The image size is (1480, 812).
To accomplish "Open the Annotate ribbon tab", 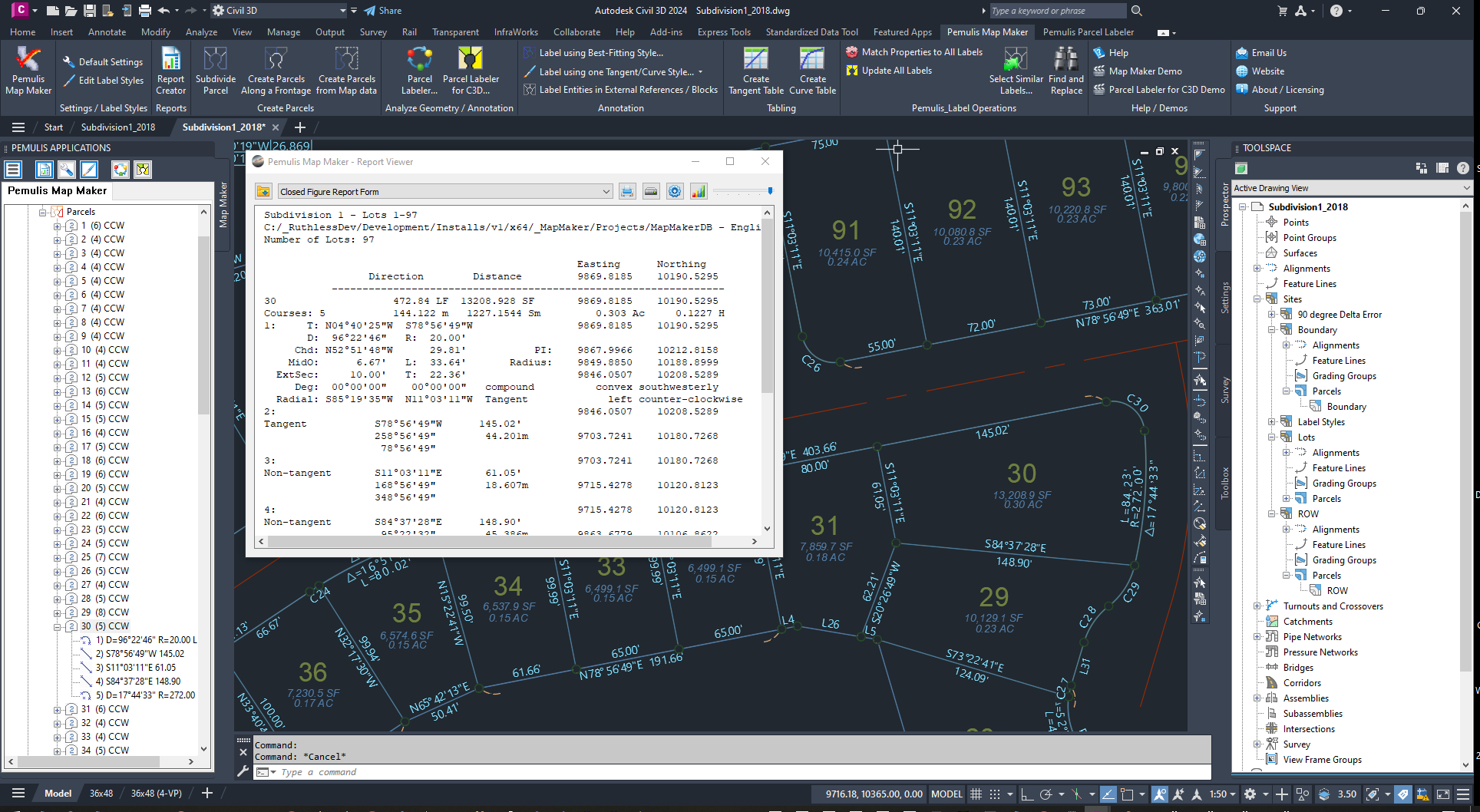I will point(107,32).
